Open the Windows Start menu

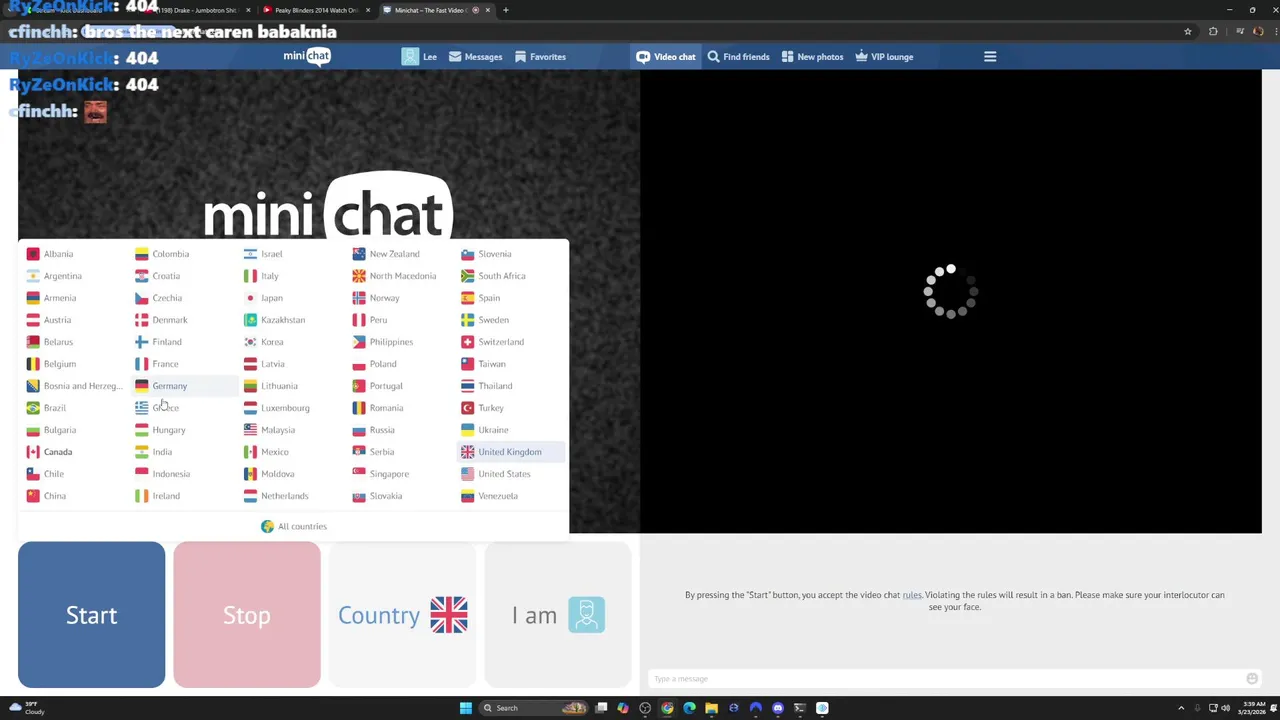[x=465, y=708]
